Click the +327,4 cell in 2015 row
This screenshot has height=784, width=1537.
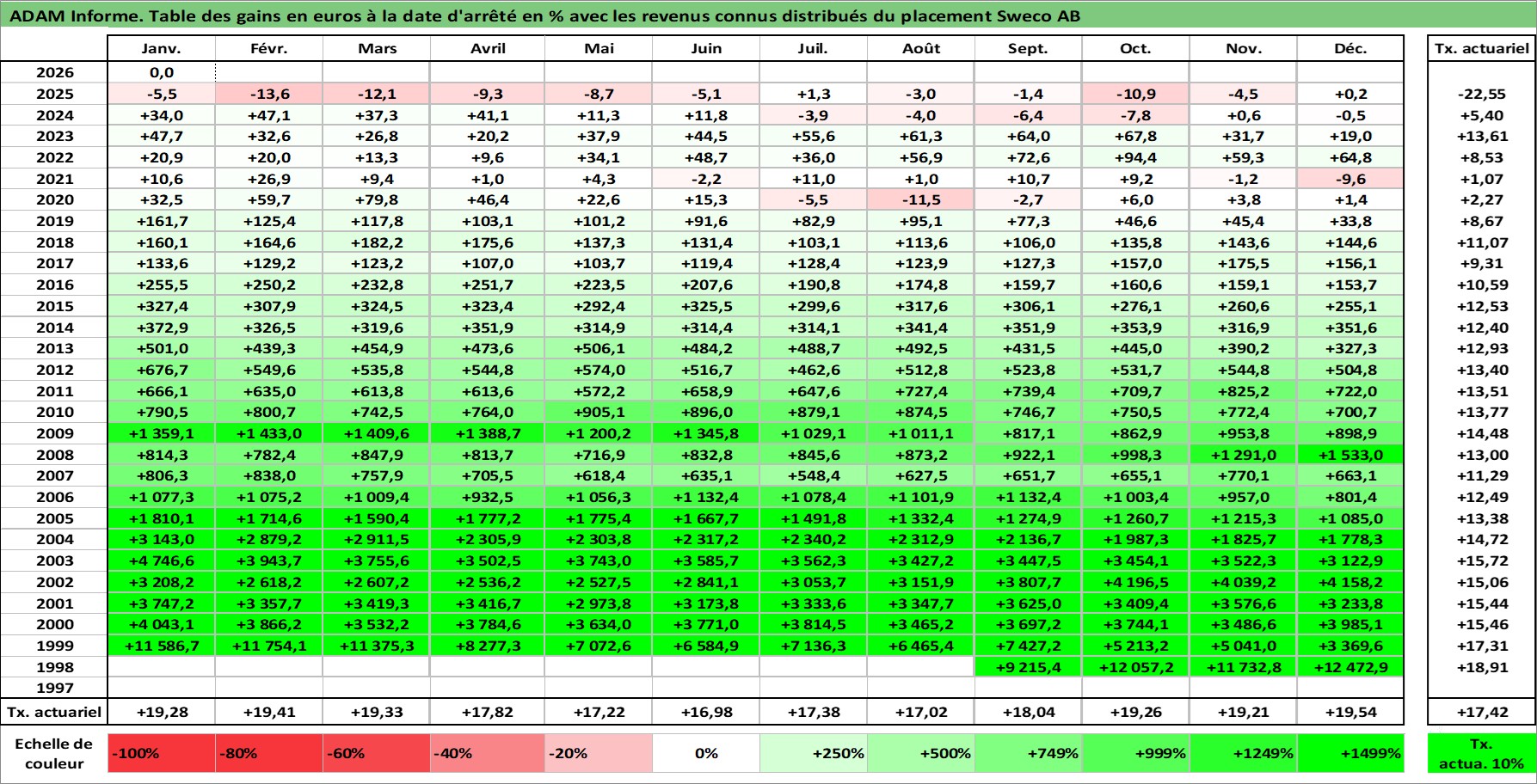click(162, 306)
